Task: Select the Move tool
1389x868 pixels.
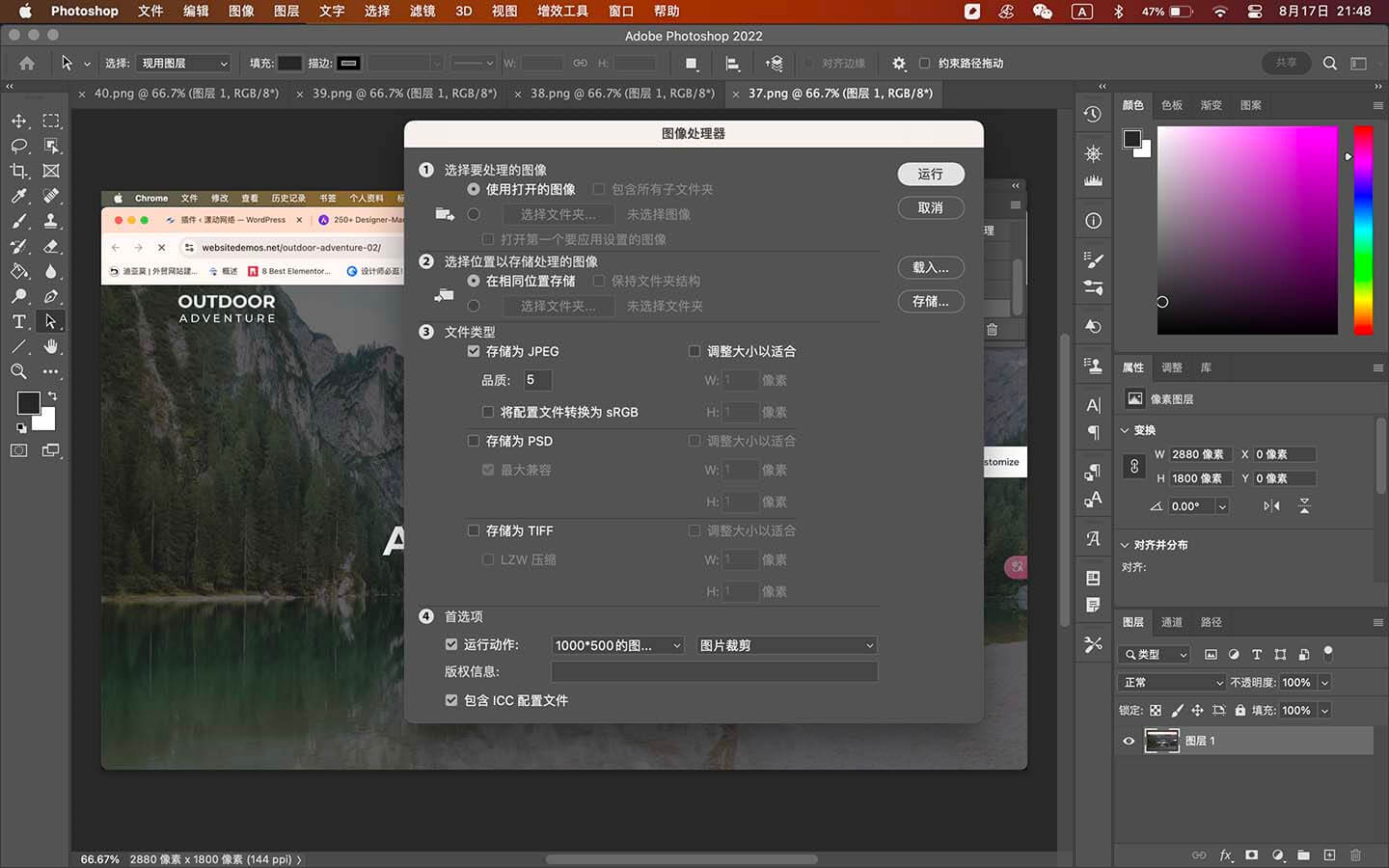Action: pos(18,121)
